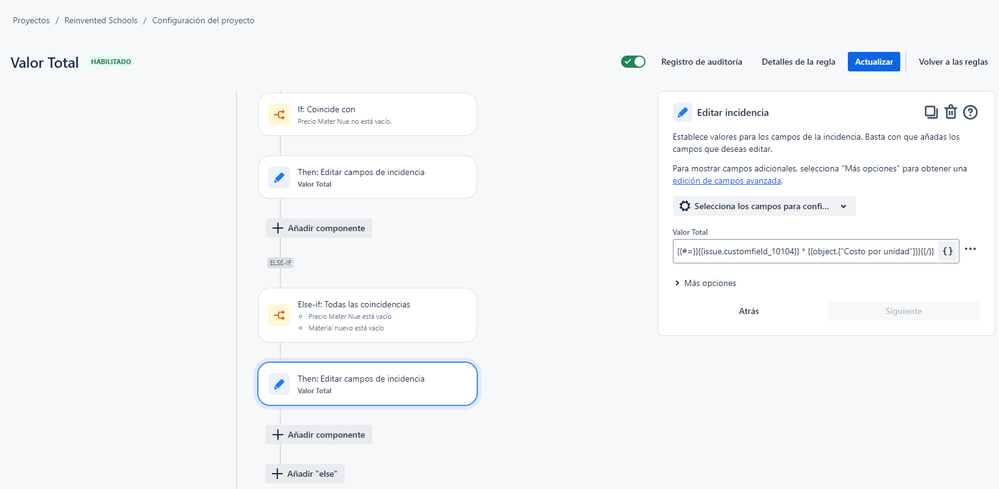Image resolution: width=999 pixels, height=489 pixels.
Task: Open Proyectos breadcrumb
Action: [31, 20]
